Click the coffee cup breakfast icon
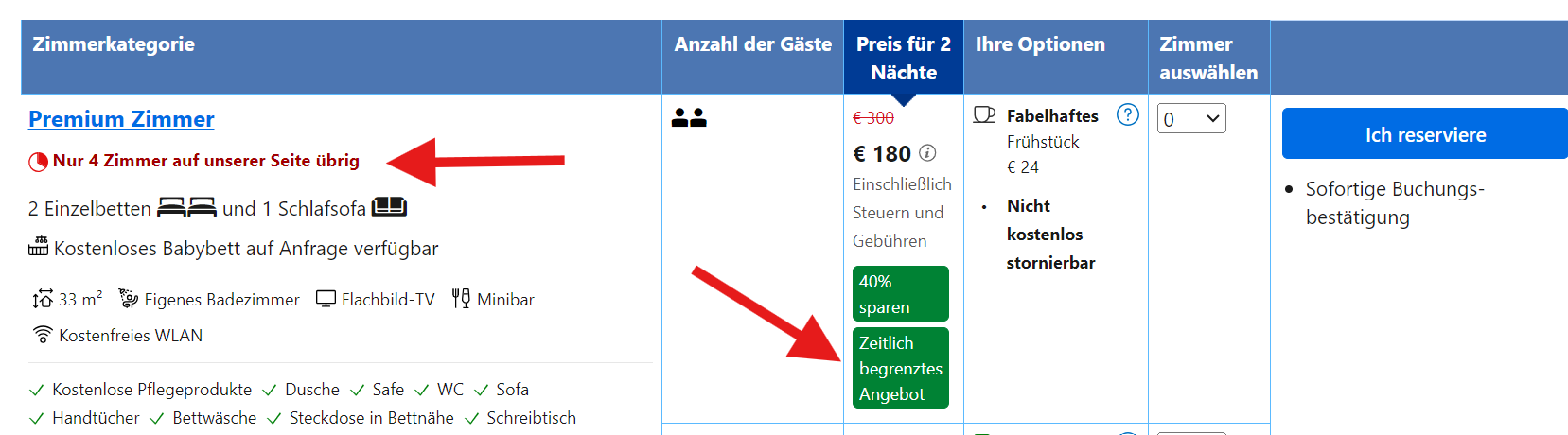 [x=984, y=115]
